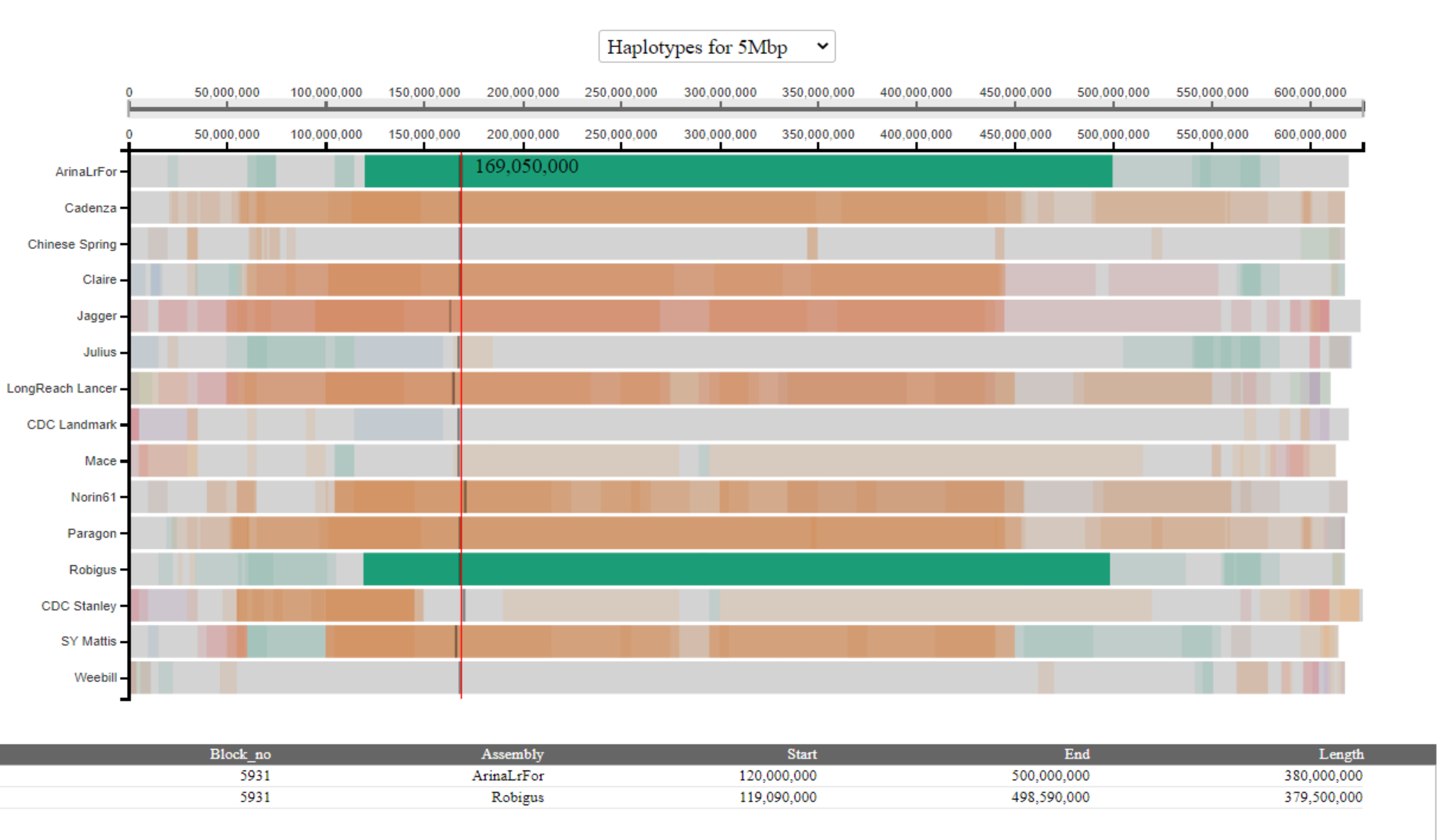Click the Norin61 haplotype bar
This screenshot has height=840, width=1447.
pos(739,497)
